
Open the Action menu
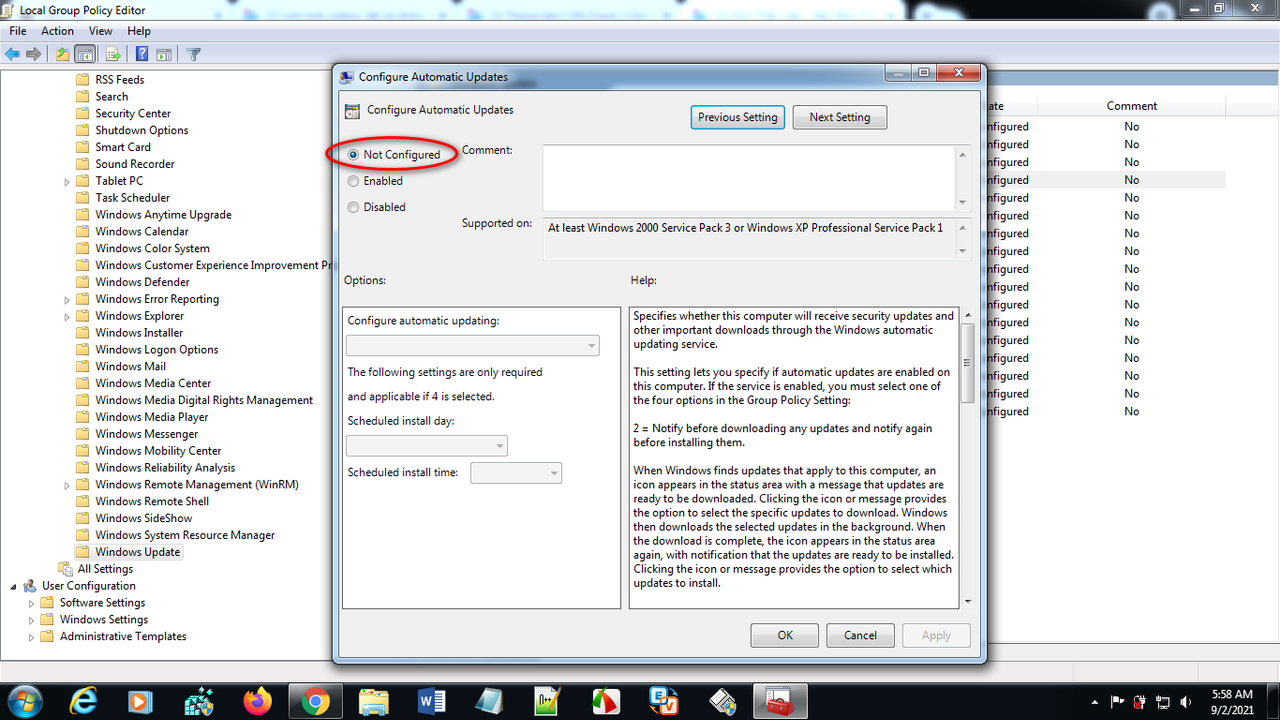pos(57,31)
